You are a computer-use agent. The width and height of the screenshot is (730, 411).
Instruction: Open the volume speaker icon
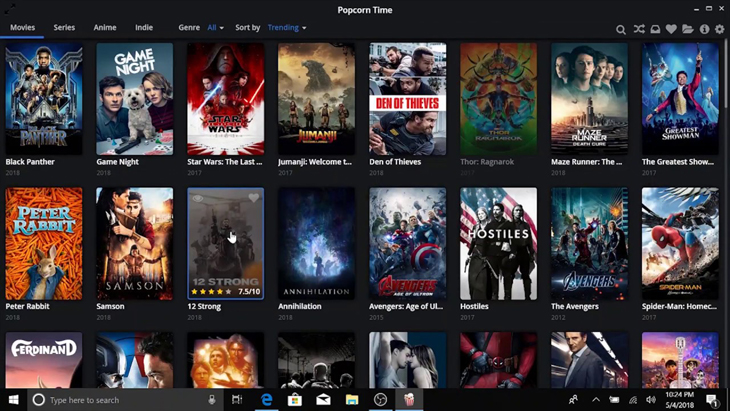click(x=651, y=400)
